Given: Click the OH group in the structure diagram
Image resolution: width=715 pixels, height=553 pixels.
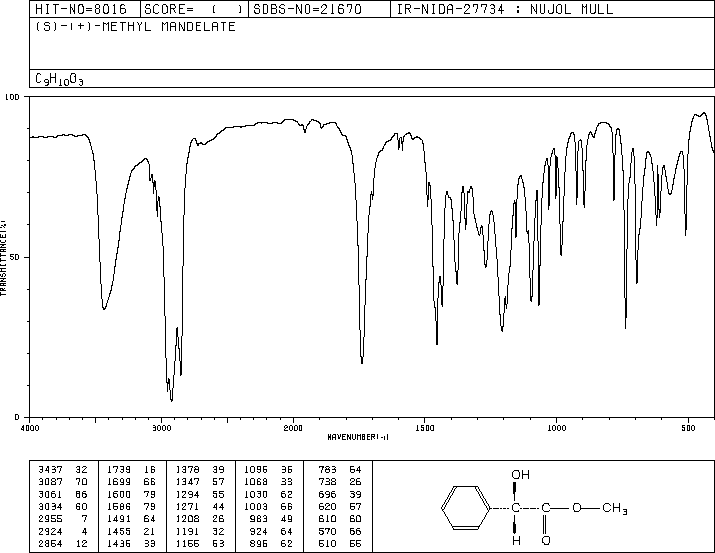Looking at the screenshot, I should tap(520, 475).
